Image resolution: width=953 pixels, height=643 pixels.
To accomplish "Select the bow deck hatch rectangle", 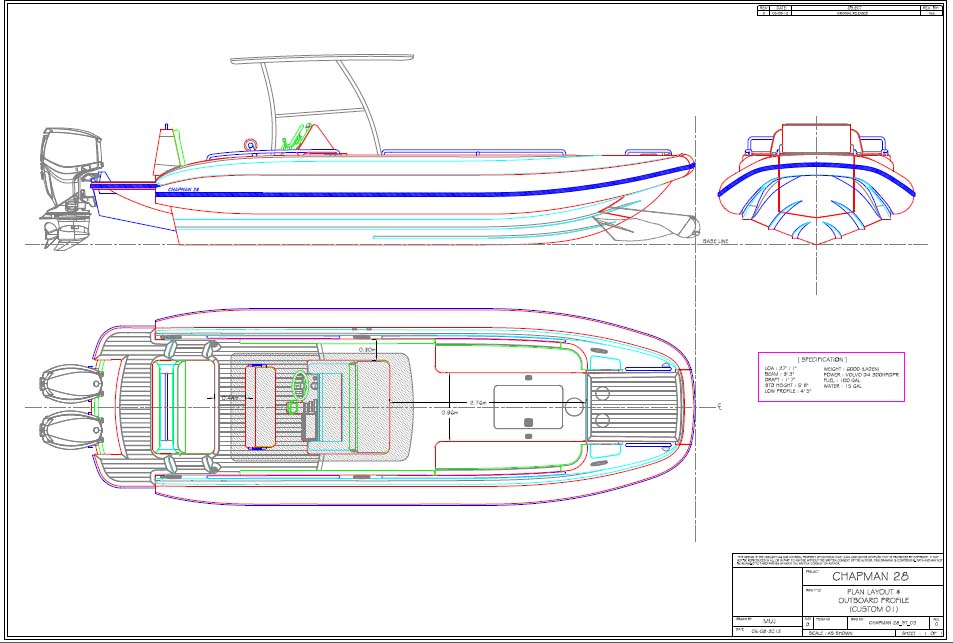I will [x=527, y=406].
